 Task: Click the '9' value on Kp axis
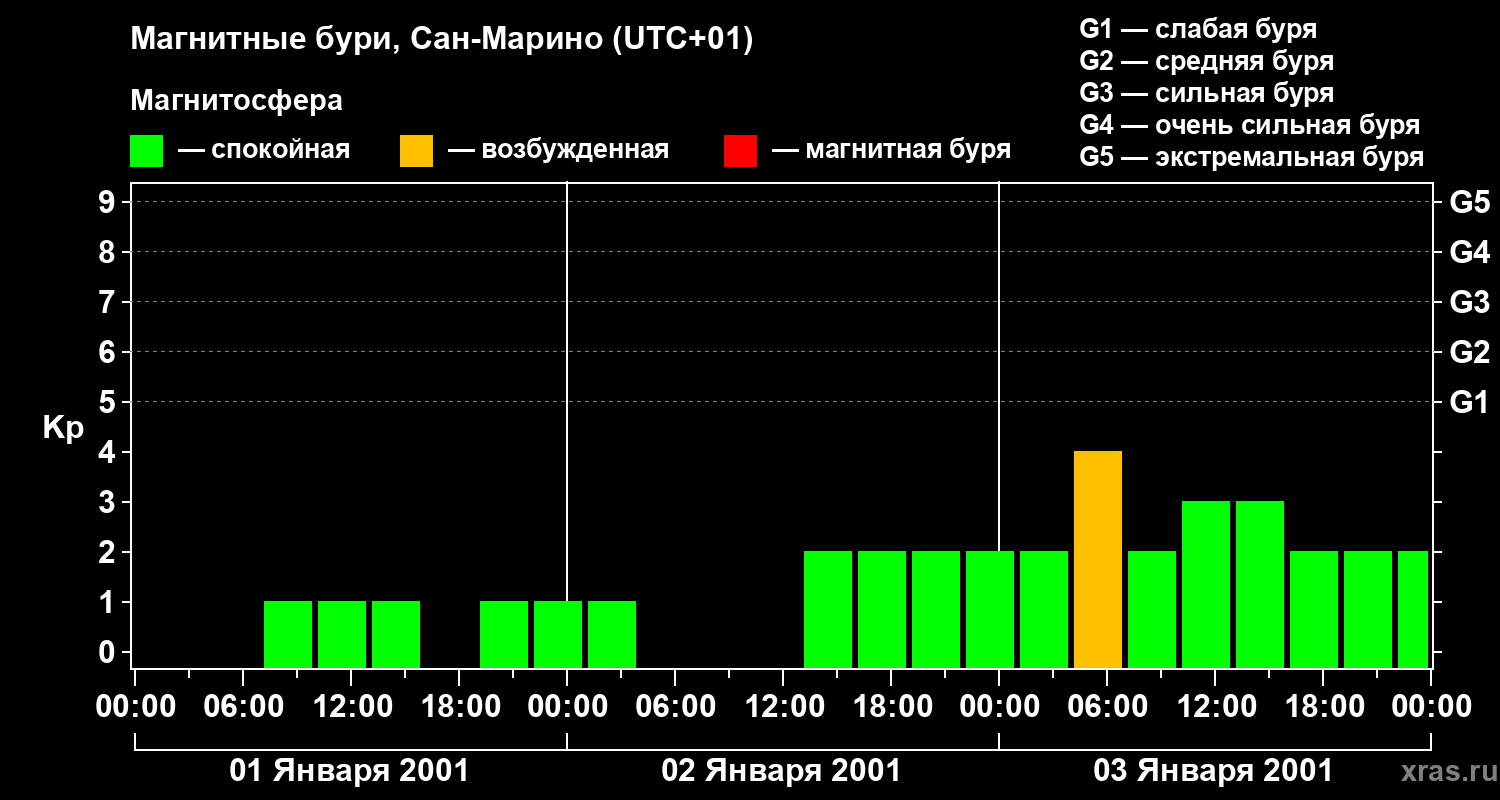pyautogui.click(x=109, y=202)
